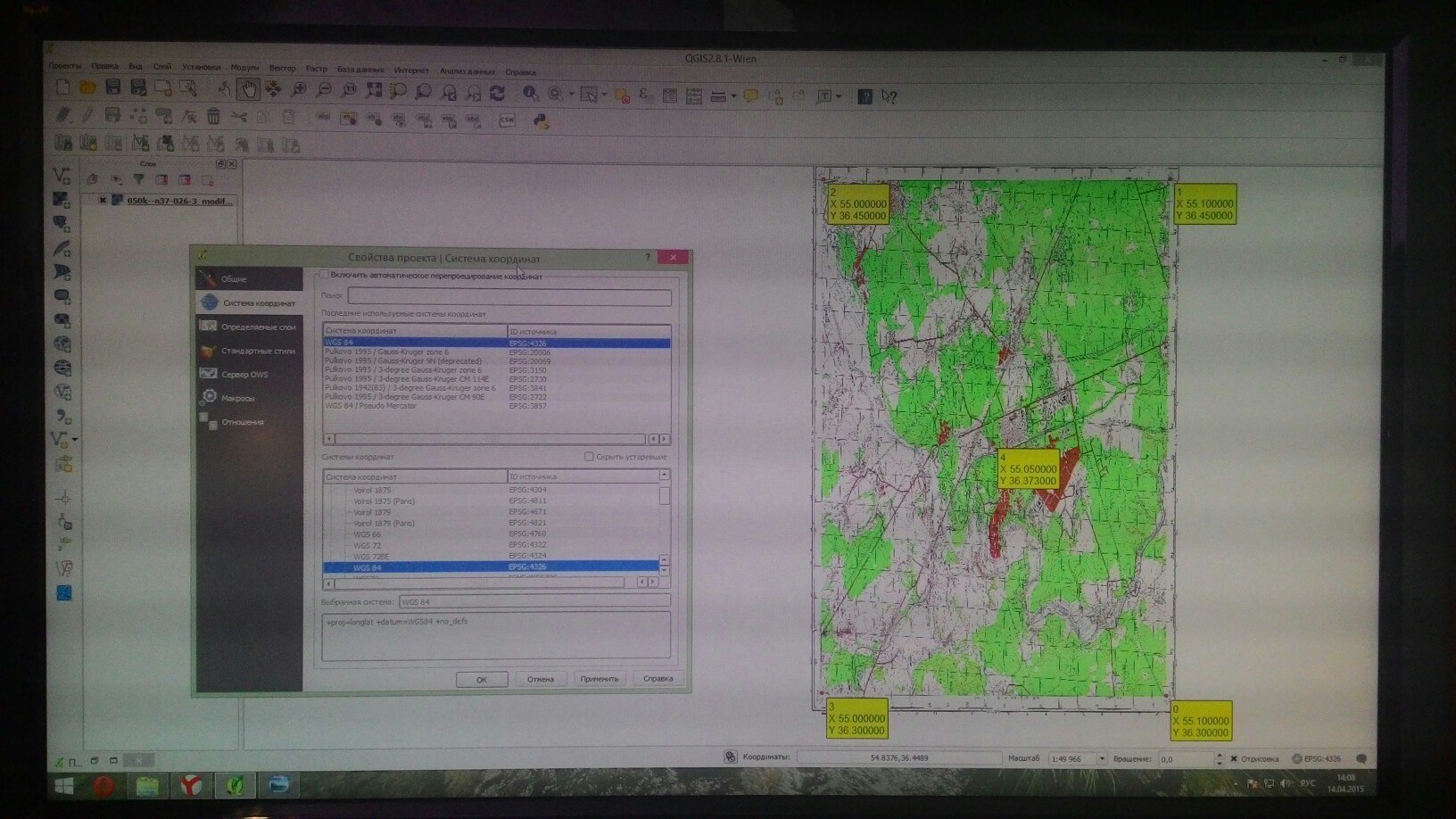Image resolution: width=1456 pixels, height=819 pixels.
Task: Click the Field Calculator icon
Action: 693,95
